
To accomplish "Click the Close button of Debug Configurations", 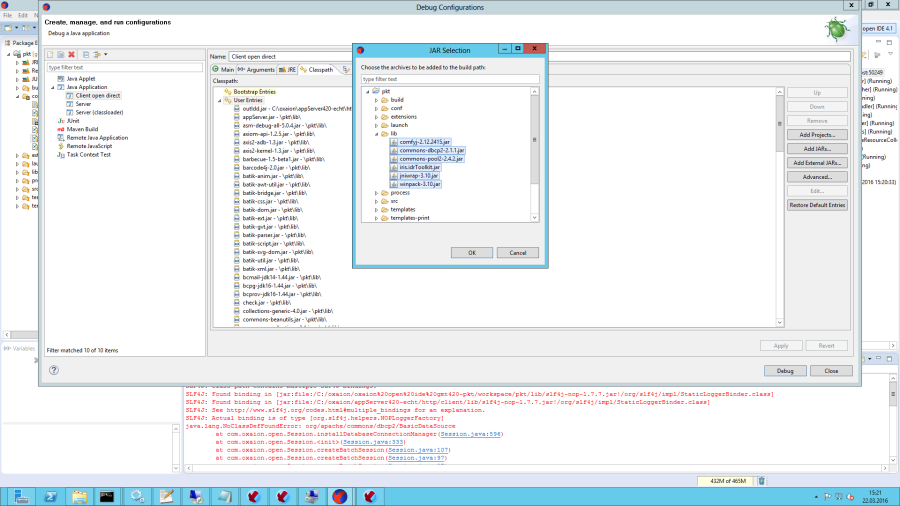I will click(831, 371).
